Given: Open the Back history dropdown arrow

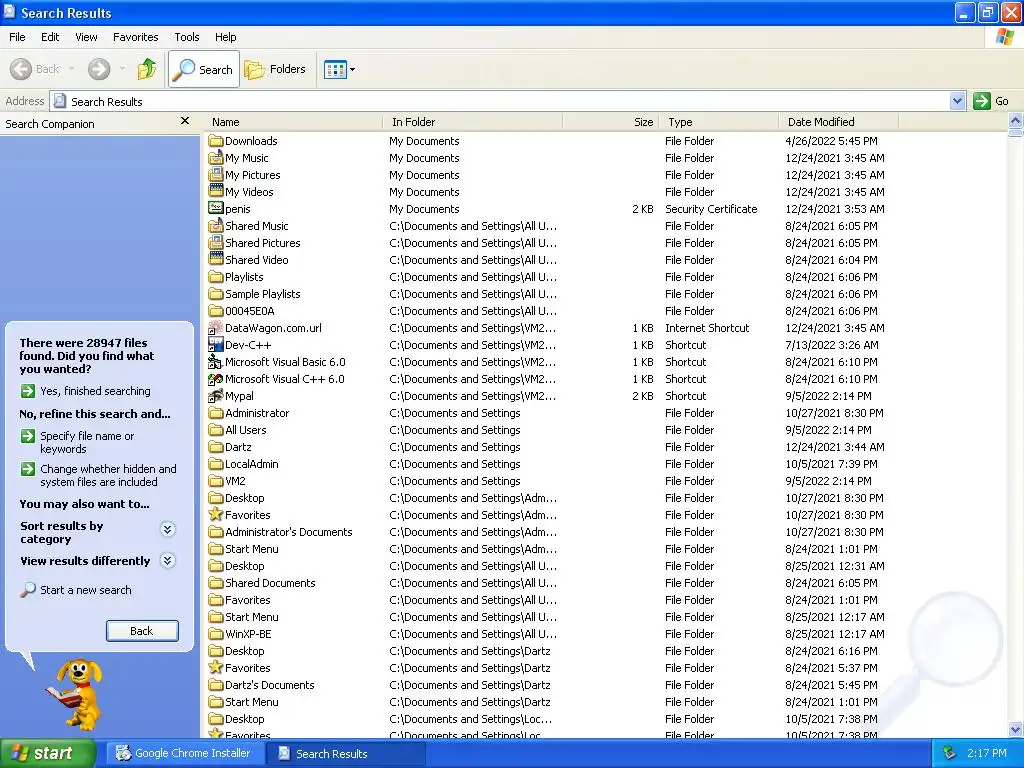Looking at the screenshot, I should tap(71, 69).
